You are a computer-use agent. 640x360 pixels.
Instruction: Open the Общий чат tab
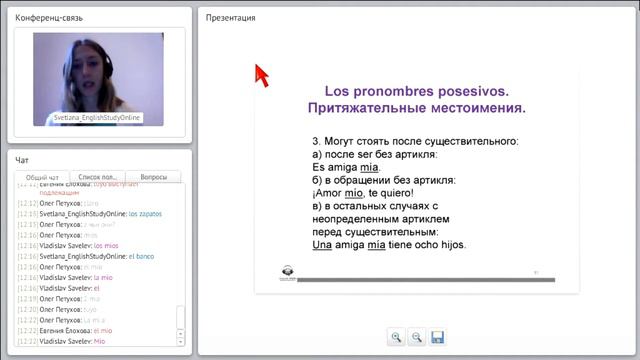coord(42,178)
